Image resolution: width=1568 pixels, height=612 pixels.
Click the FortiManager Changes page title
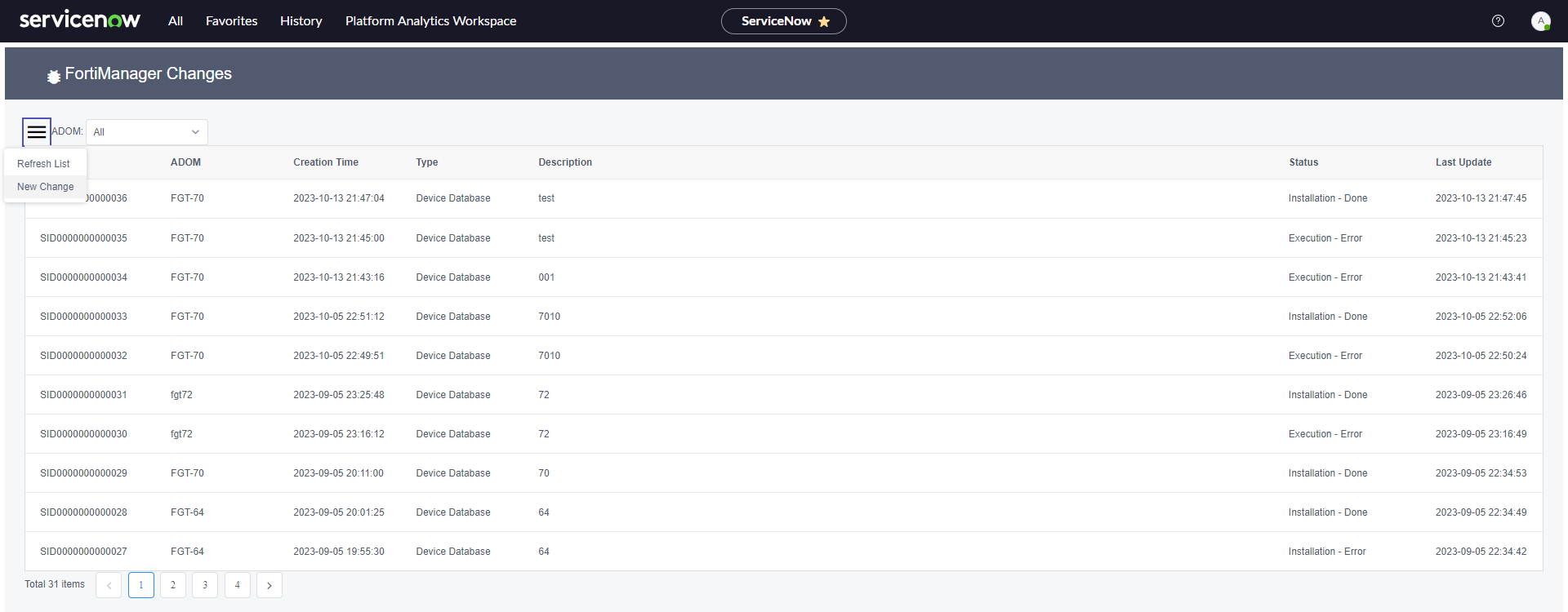tap(149, 73)
